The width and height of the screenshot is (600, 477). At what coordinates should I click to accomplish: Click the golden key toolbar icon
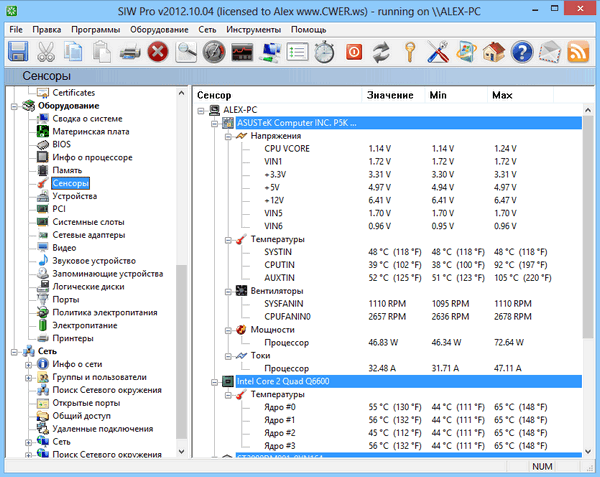(410, 51)
